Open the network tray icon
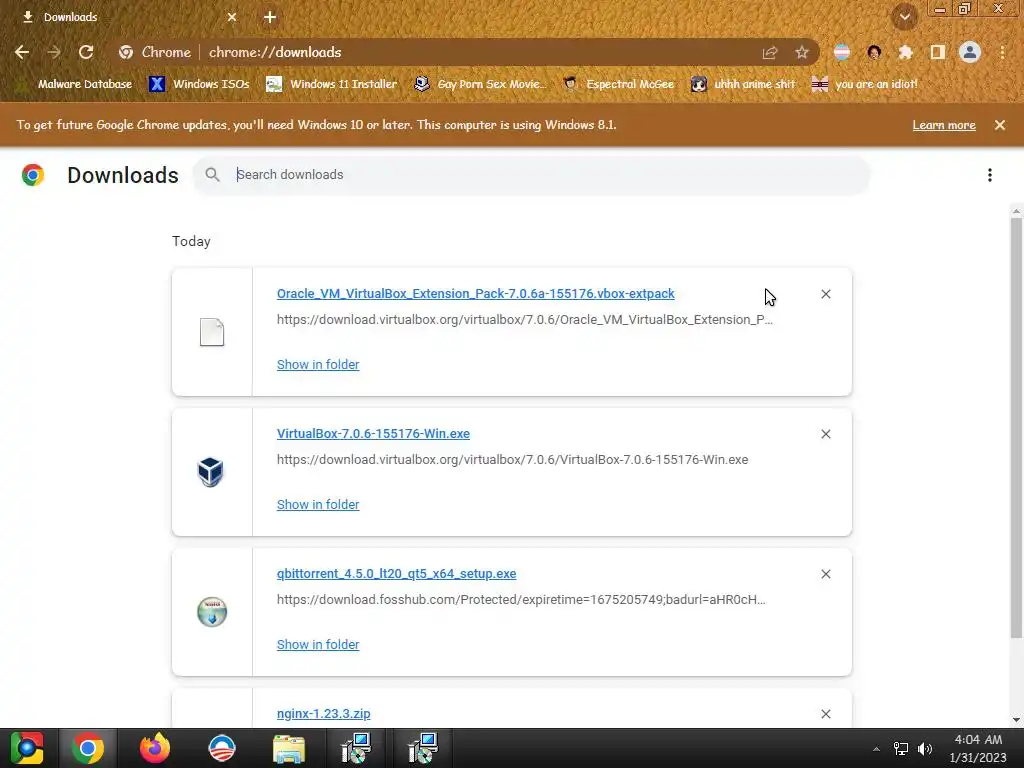Image resolution: width=1024 pixels, height=768 pixels. [x=901, y=749]
